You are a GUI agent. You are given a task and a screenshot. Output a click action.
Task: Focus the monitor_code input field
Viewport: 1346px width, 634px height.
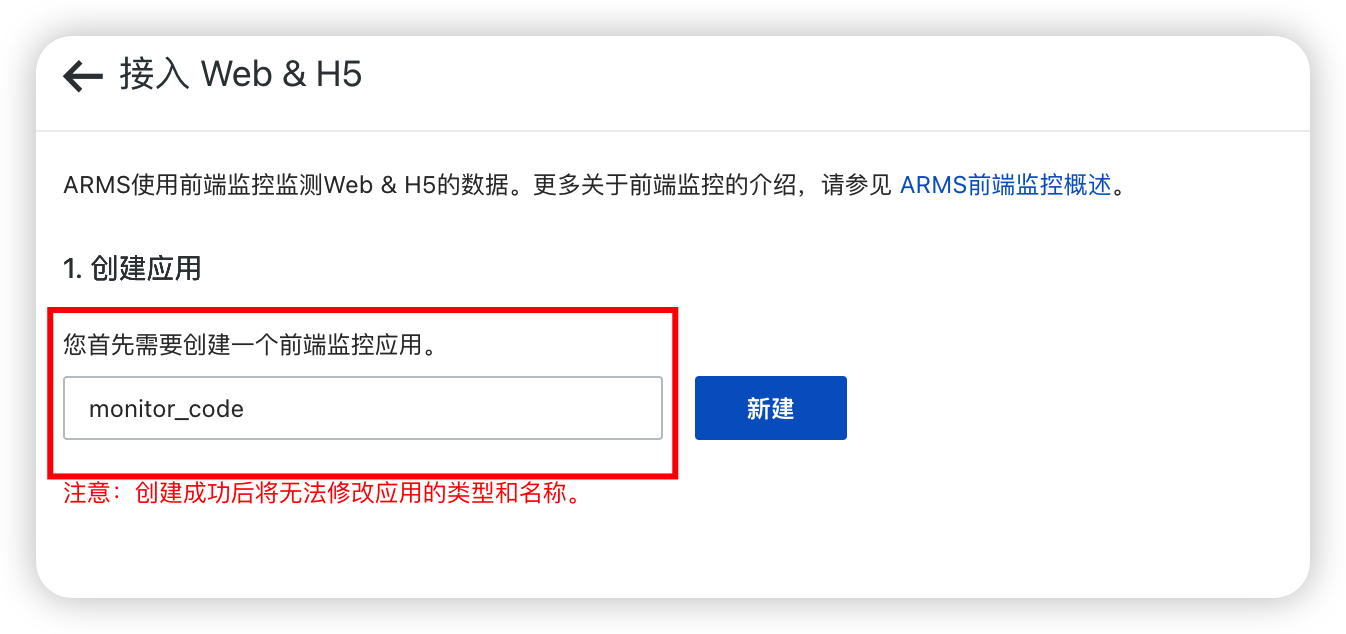(363, 408)
